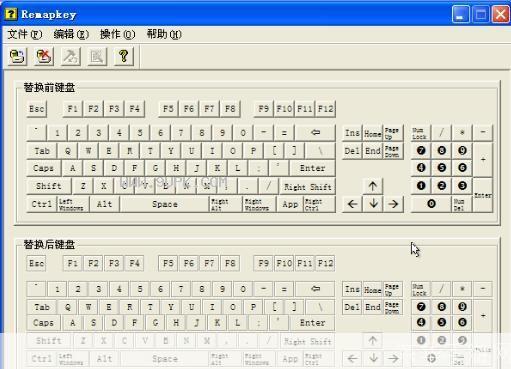Open the 文件(F) menu

point(25,34)
